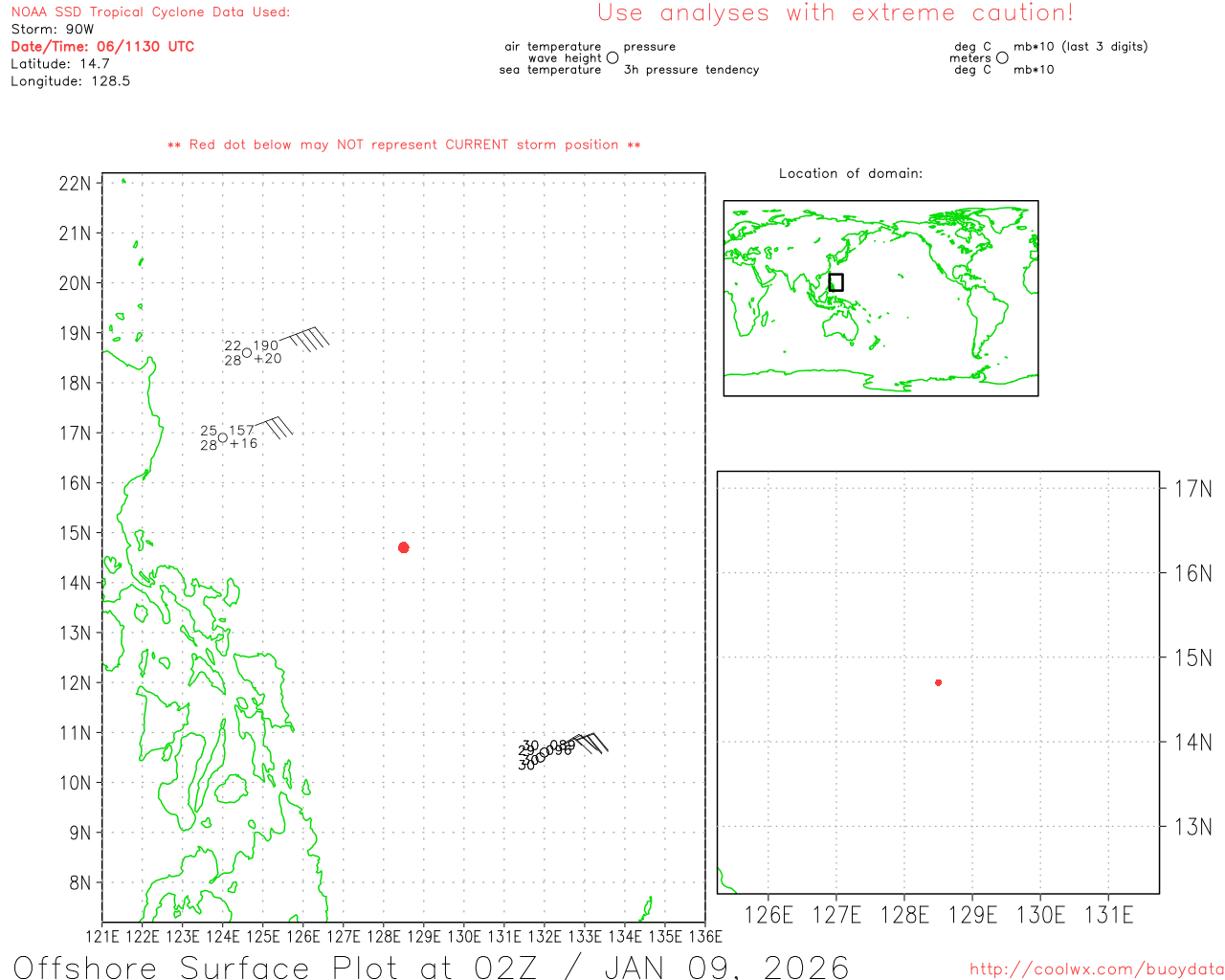Click the units legend circle beside 'meters'
The image size is (1225, 980).
click(1002, 58)
